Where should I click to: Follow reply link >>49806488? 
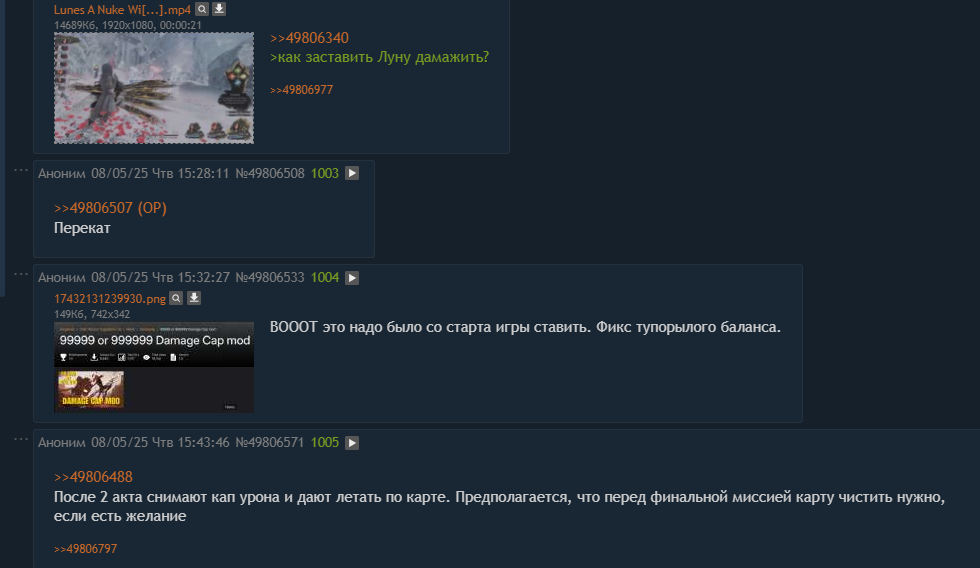pyautogui.click(x=93, y=477)
